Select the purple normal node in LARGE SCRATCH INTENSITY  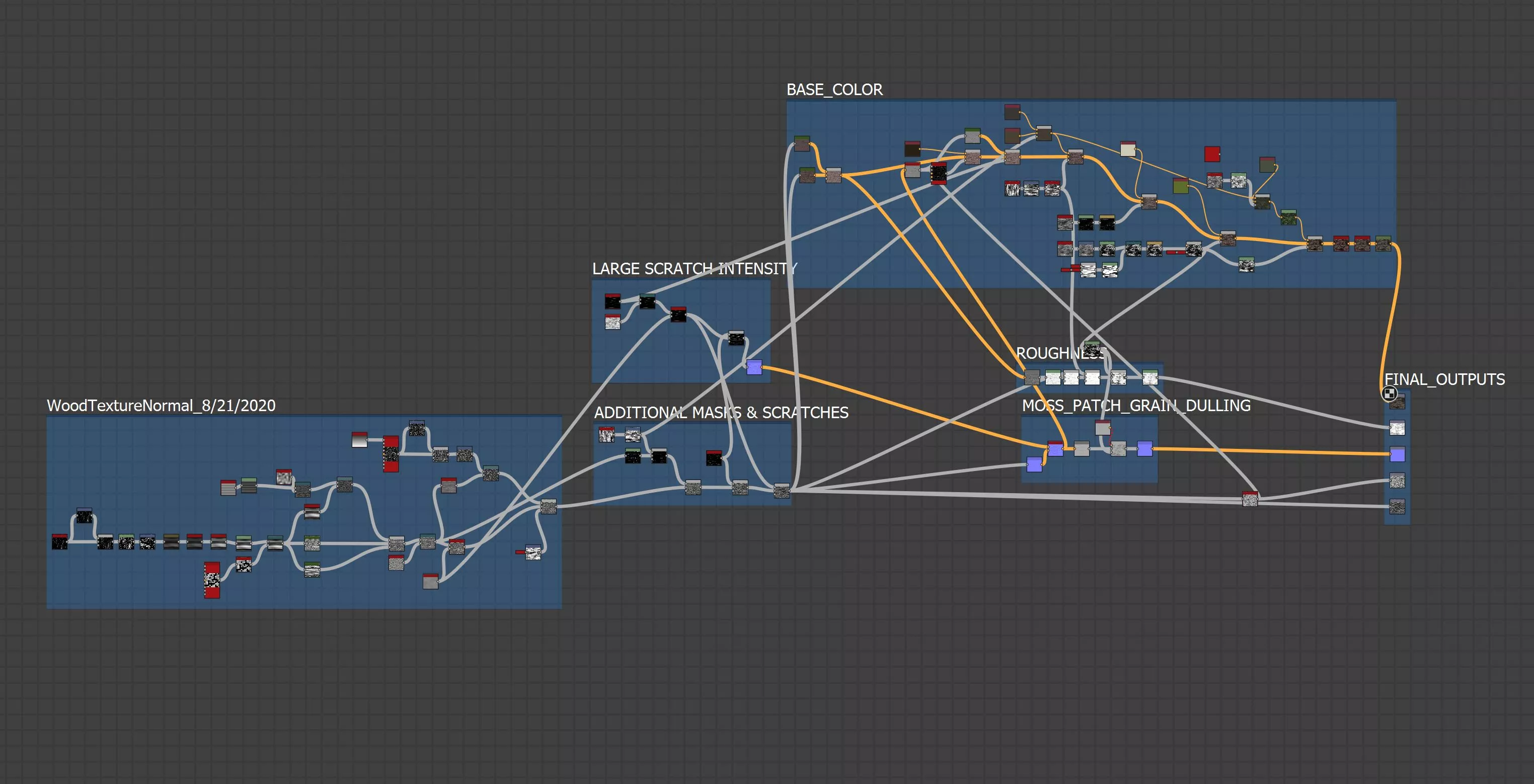(x=754, y=367)
